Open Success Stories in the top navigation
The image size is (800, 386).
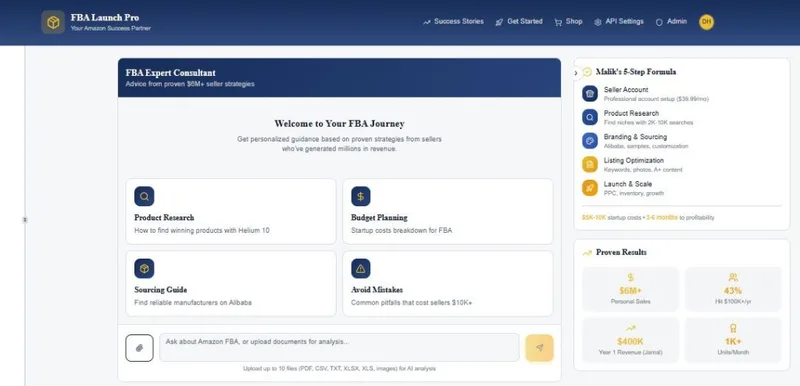click(x=453, y=21)
